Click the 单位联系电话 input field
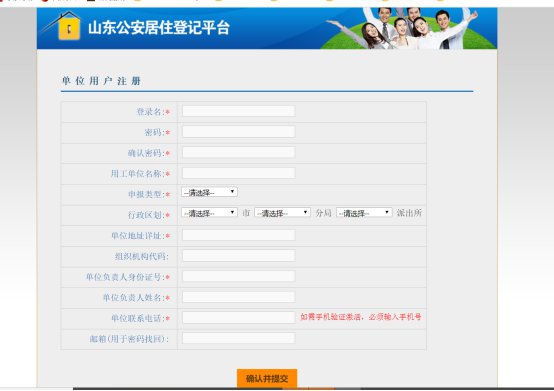This screenshot has width=554, height=391. pyautogui.click(x=238, y=318)
